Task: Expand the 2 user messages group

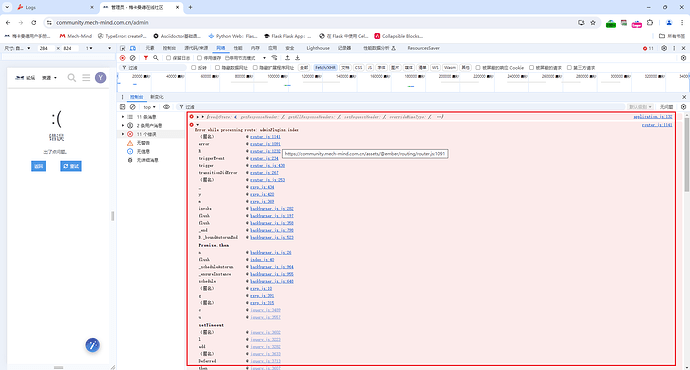Action: point(123,125)
